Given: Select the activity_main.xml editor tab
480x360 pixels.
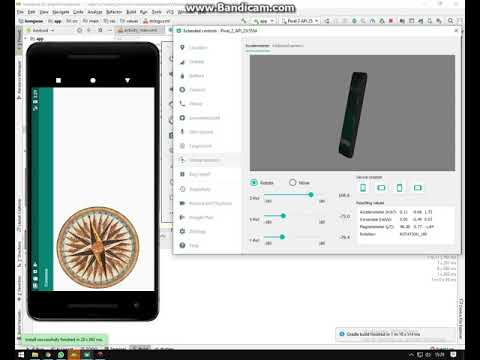Looking at the screenshot, I should point(140,30).
